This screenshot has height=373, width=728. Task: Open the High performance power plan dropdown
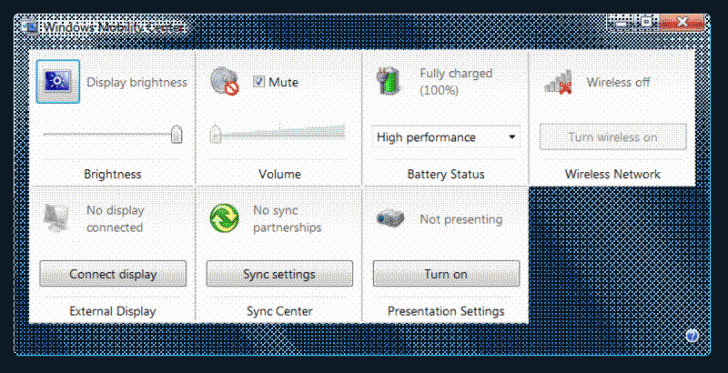click(446, 137)
